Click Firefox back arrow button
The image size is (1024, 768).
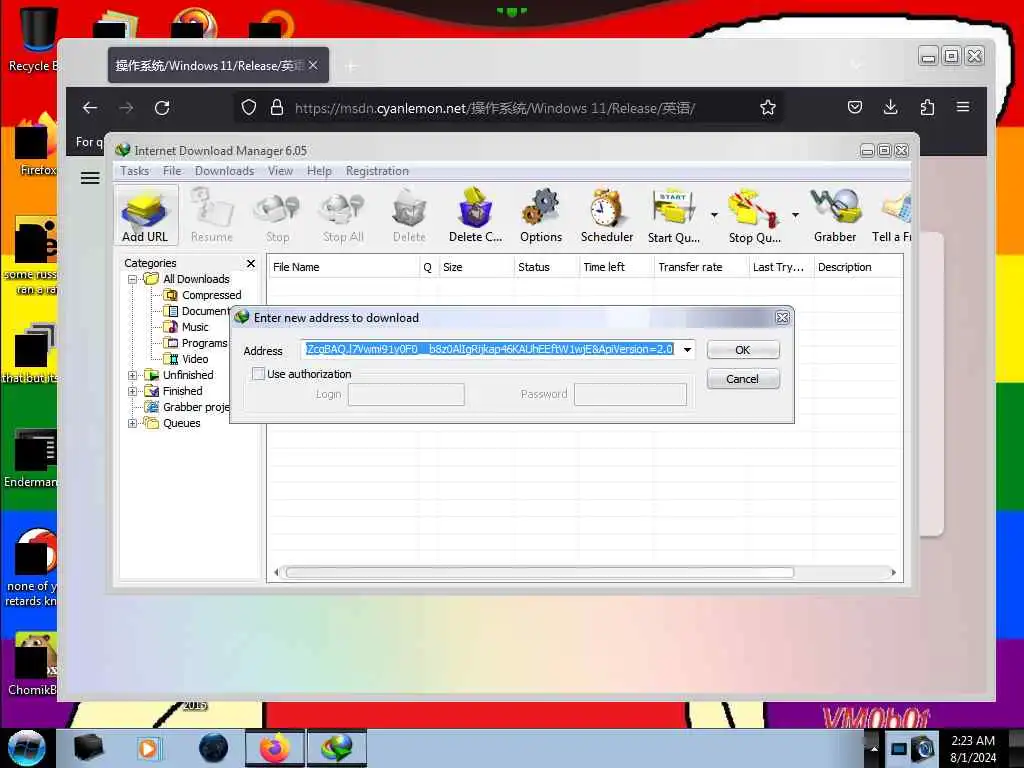pyautogui.click(x=90, y=108)
